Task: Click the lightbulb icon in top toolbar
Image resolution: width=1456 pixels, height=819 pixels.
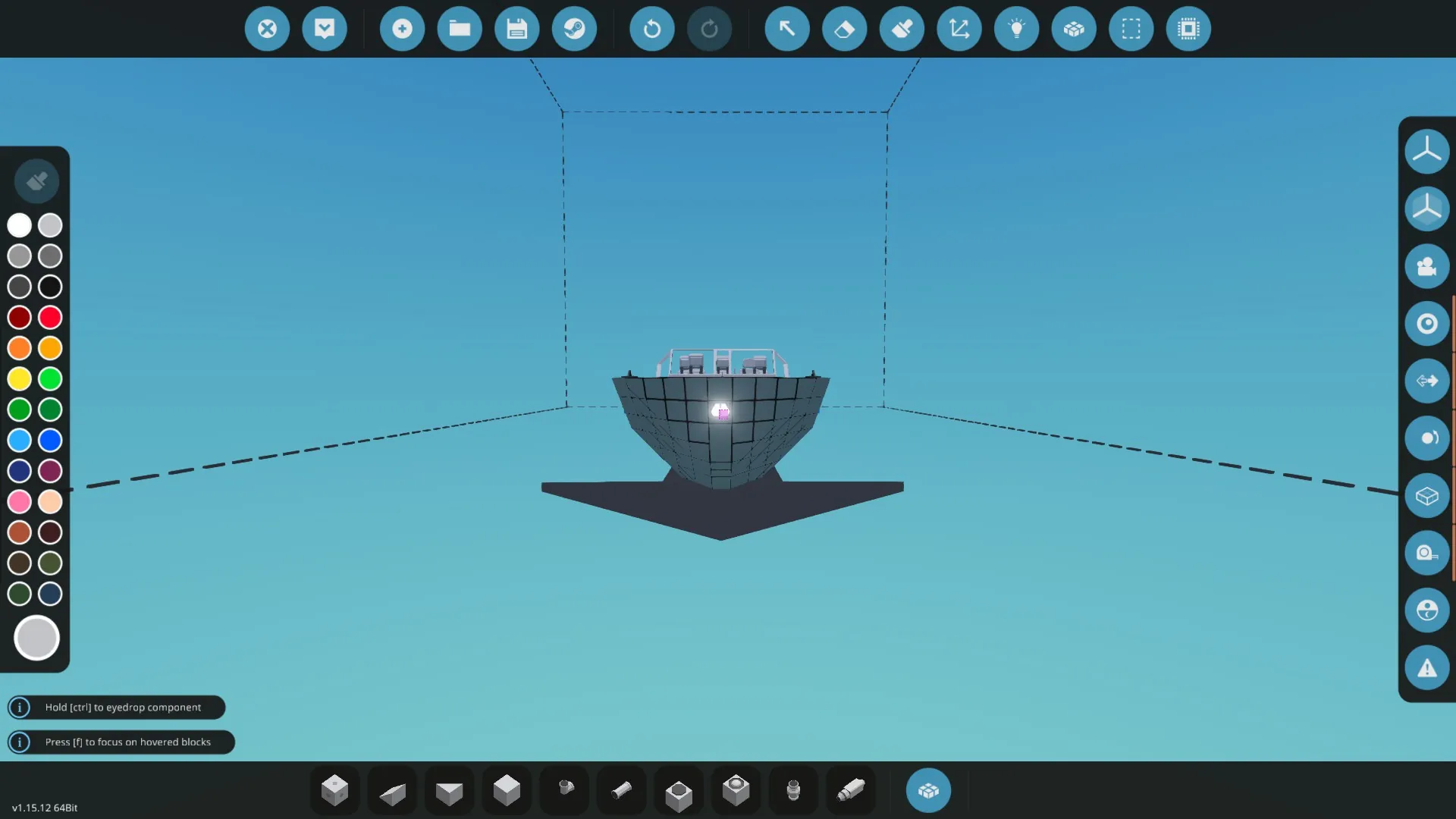Action: click(x=1016, y=29)
